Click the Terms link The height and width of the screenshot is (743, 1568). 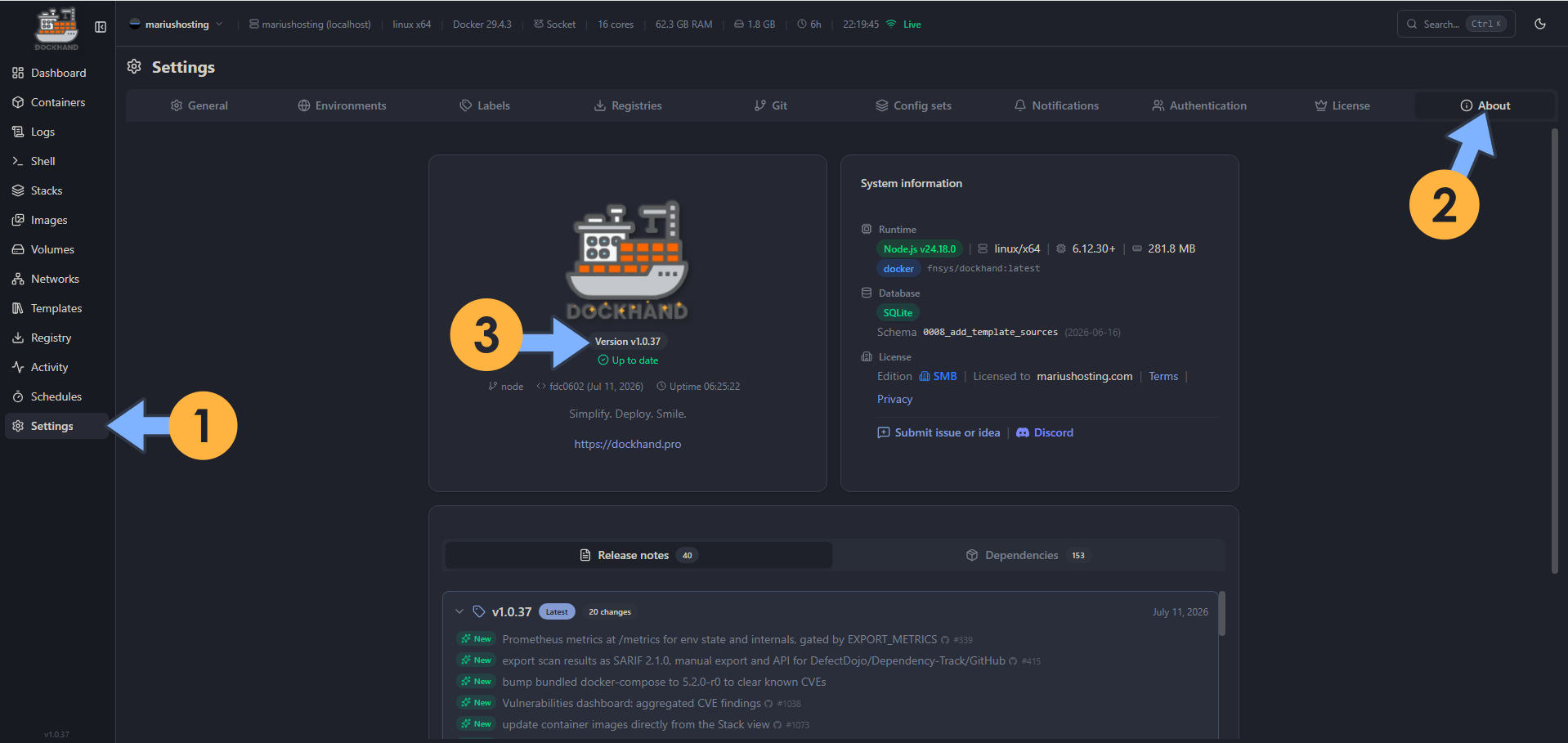tap(1163, 376)
